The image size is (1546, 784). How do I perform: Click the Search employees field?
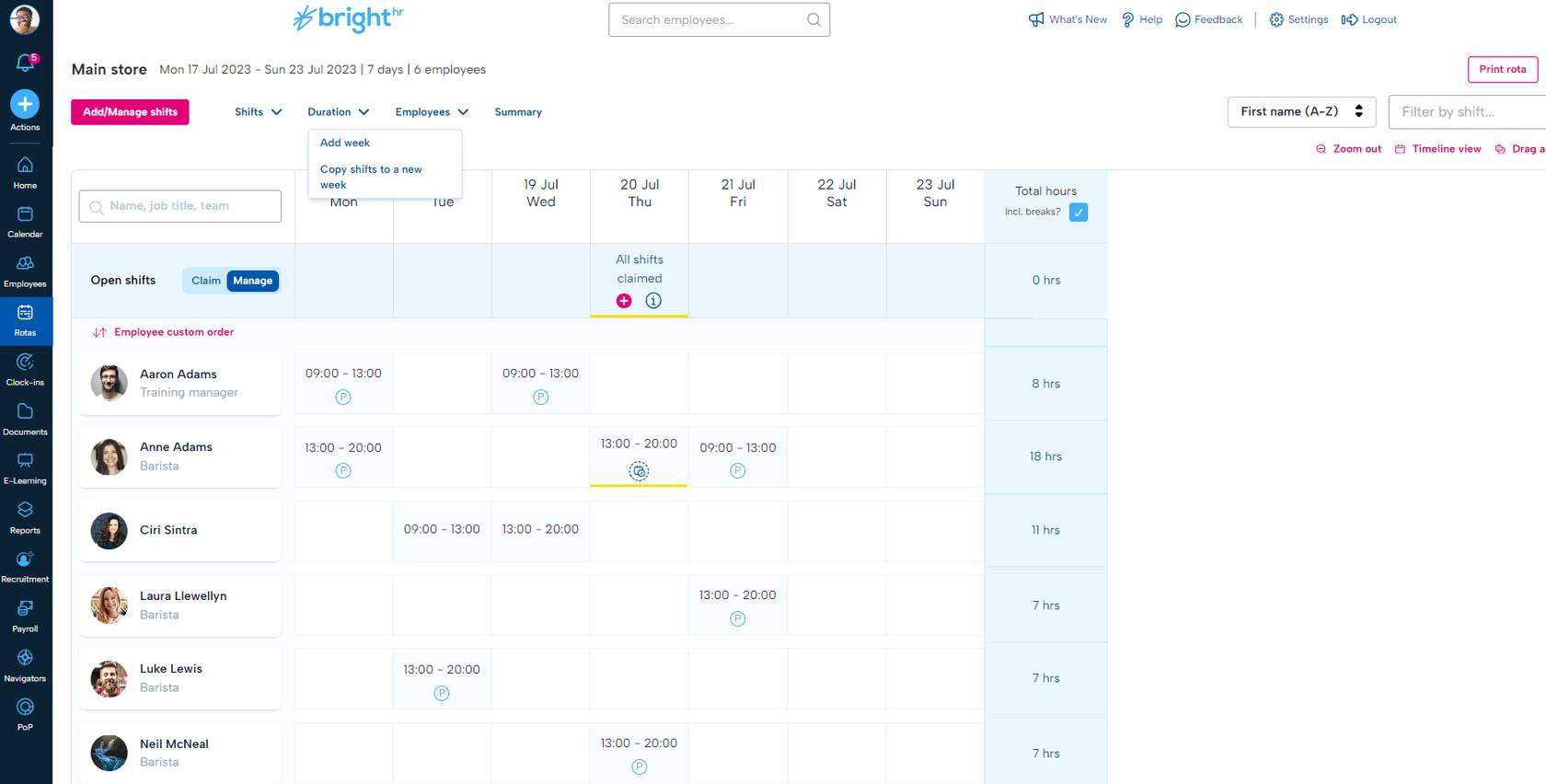pos(719,19)
